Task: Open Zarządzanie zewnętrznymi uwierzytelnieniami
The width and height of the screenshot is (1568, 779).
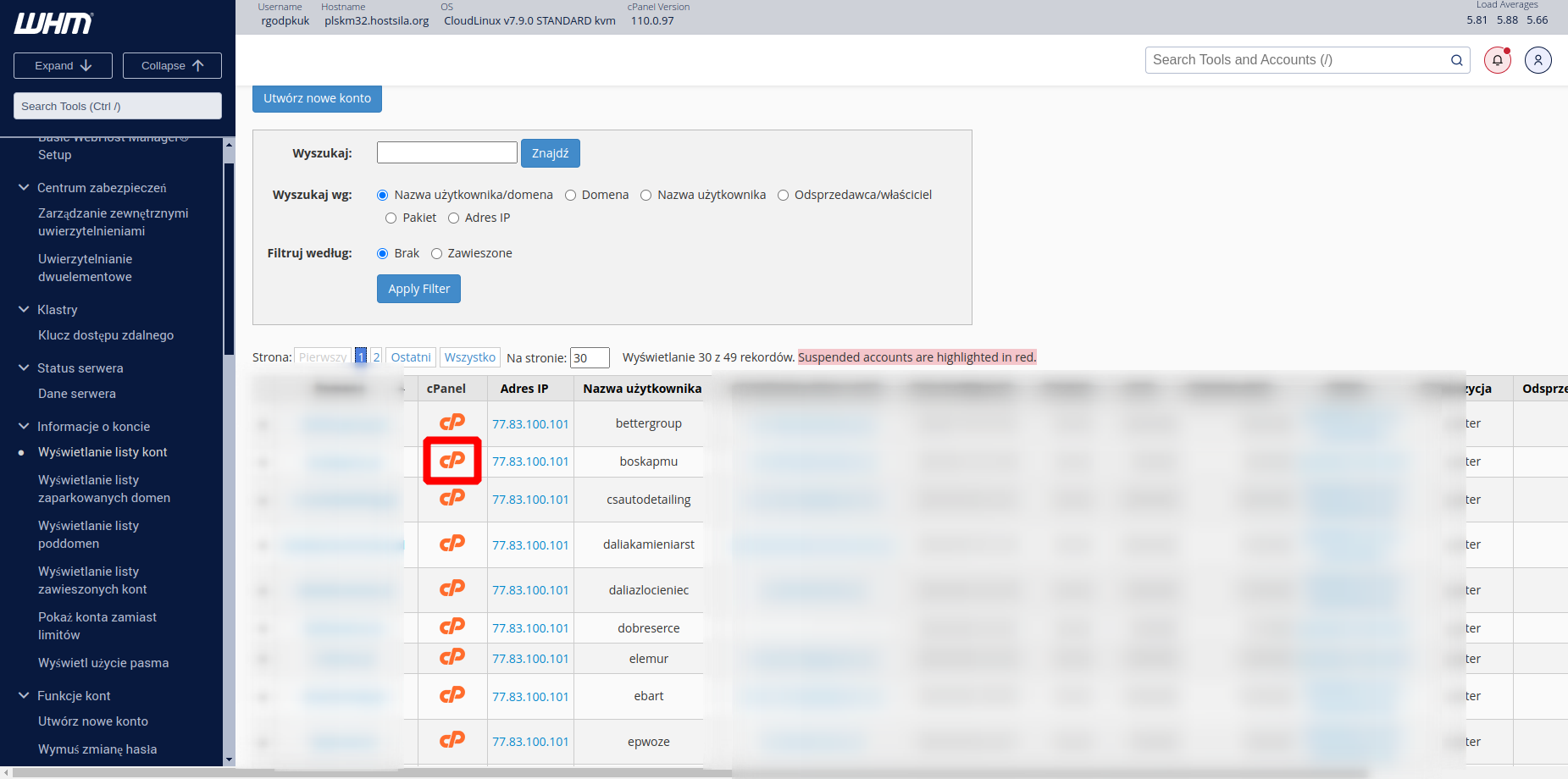Action: (x=114, y=222)
